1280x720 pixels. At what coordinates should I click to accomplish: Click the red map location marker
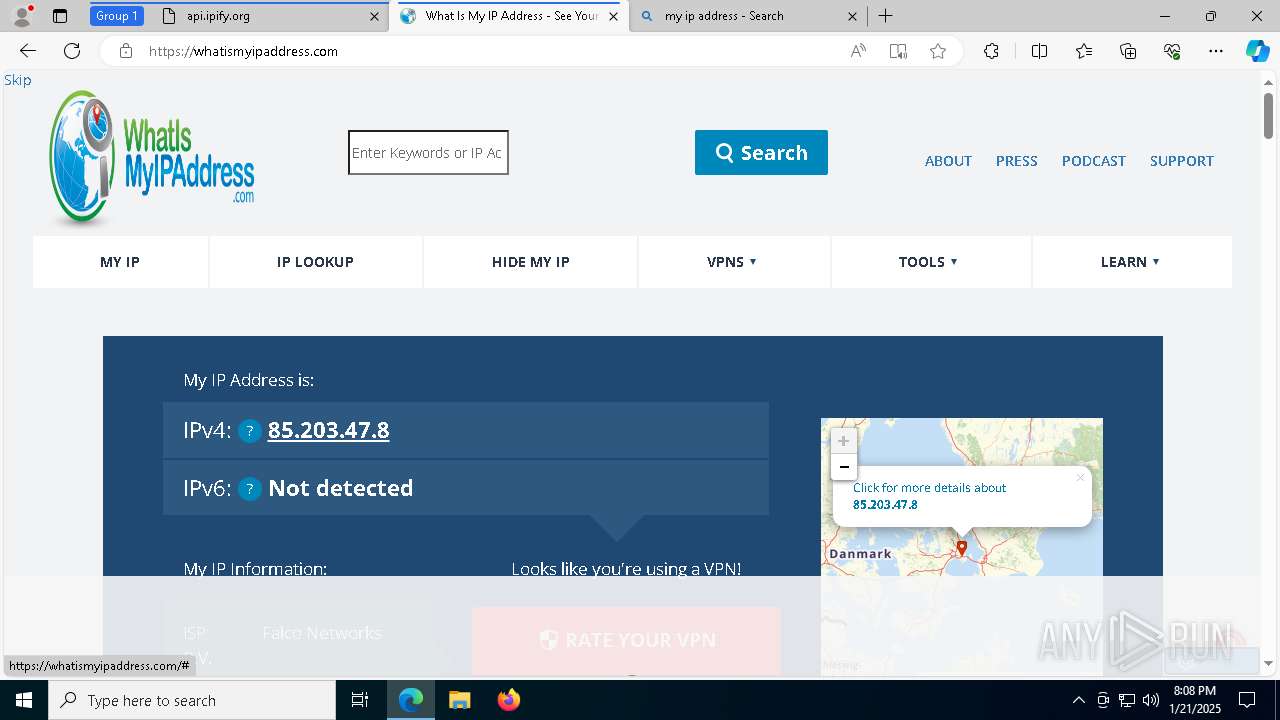(962, 548)
